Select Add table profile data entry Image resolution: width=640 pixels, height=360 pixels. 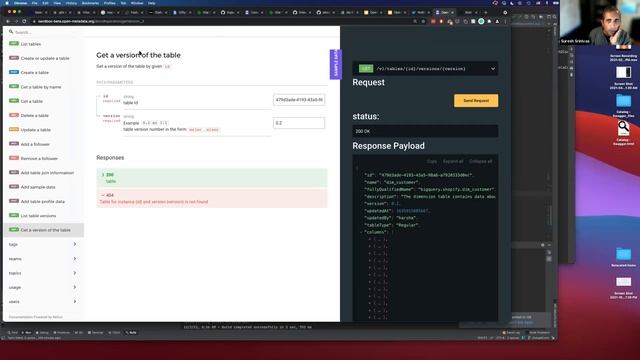(x=43, y=201)
